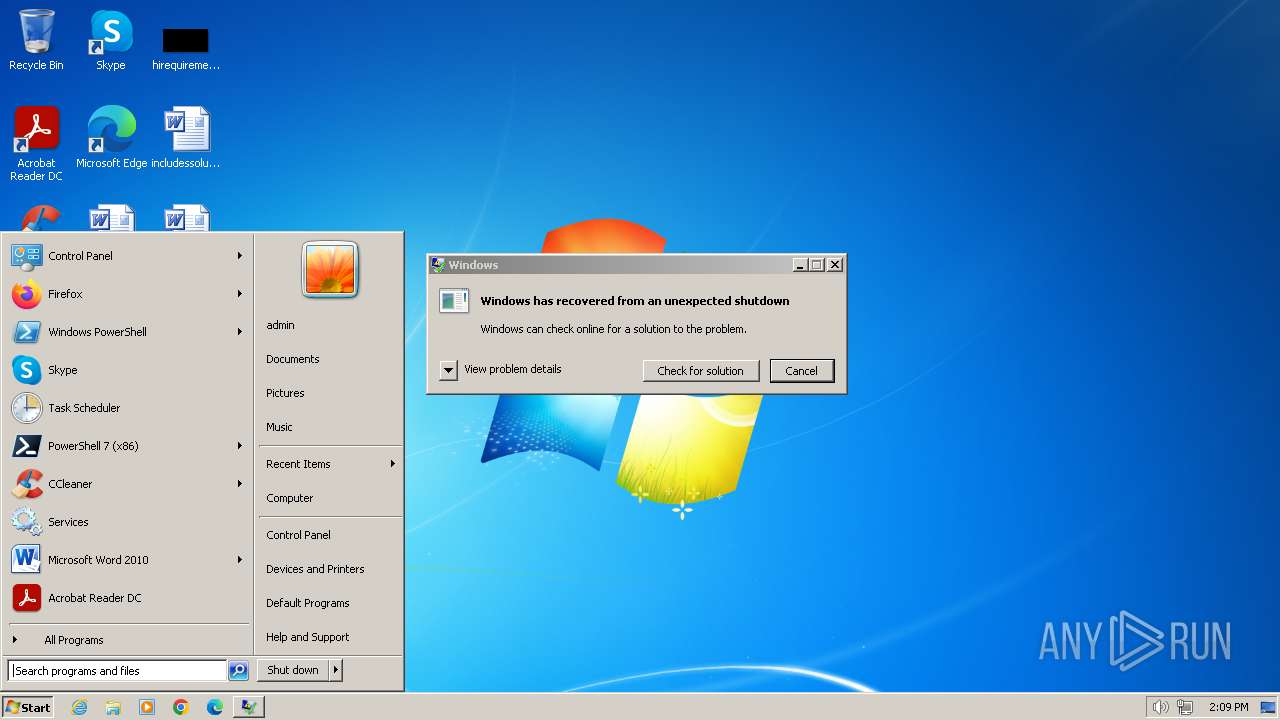Click the show desktop tray icon
The height and width of the screenshot is (720, 1280).
tap(1268, 707)
